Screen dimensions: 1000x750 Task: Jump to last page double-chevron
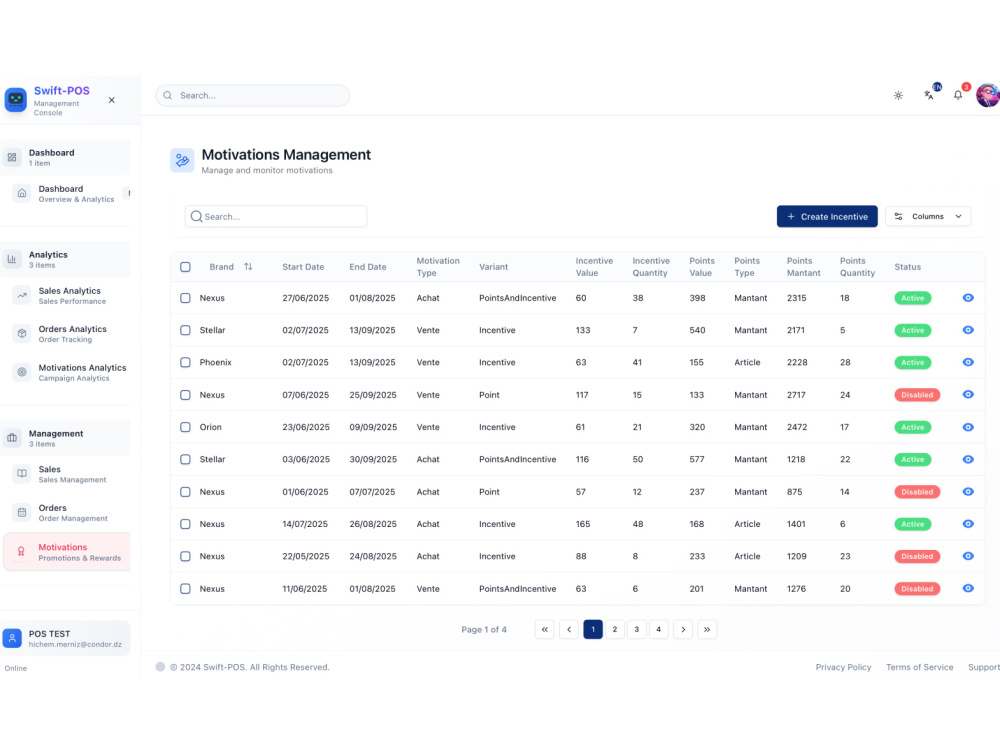(707, 629)
